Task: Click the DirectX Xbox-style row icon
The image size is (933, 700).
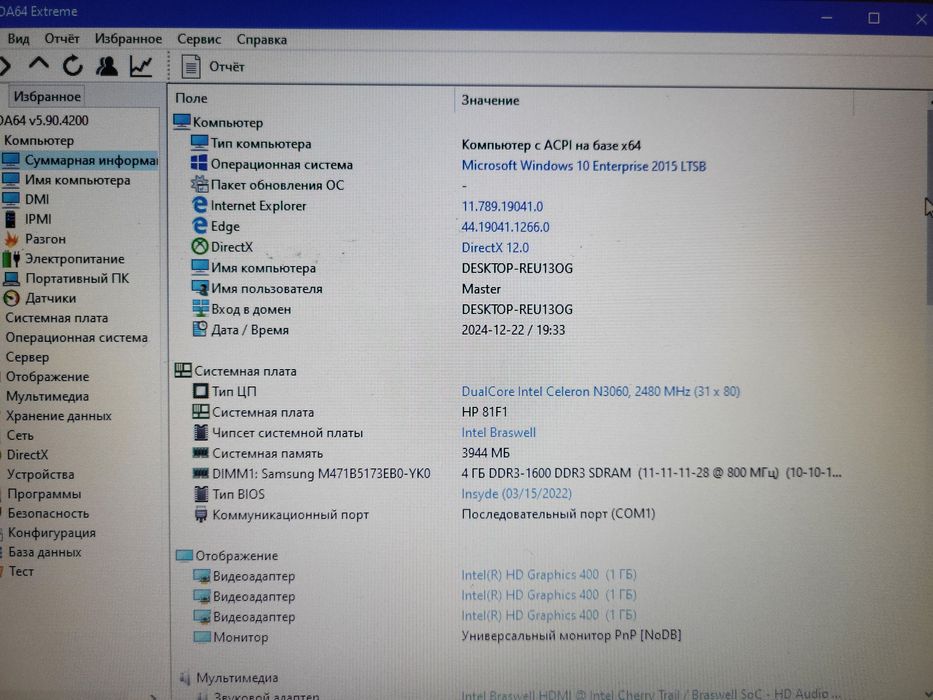Action: pyautogui.click(x=199, y=246)
